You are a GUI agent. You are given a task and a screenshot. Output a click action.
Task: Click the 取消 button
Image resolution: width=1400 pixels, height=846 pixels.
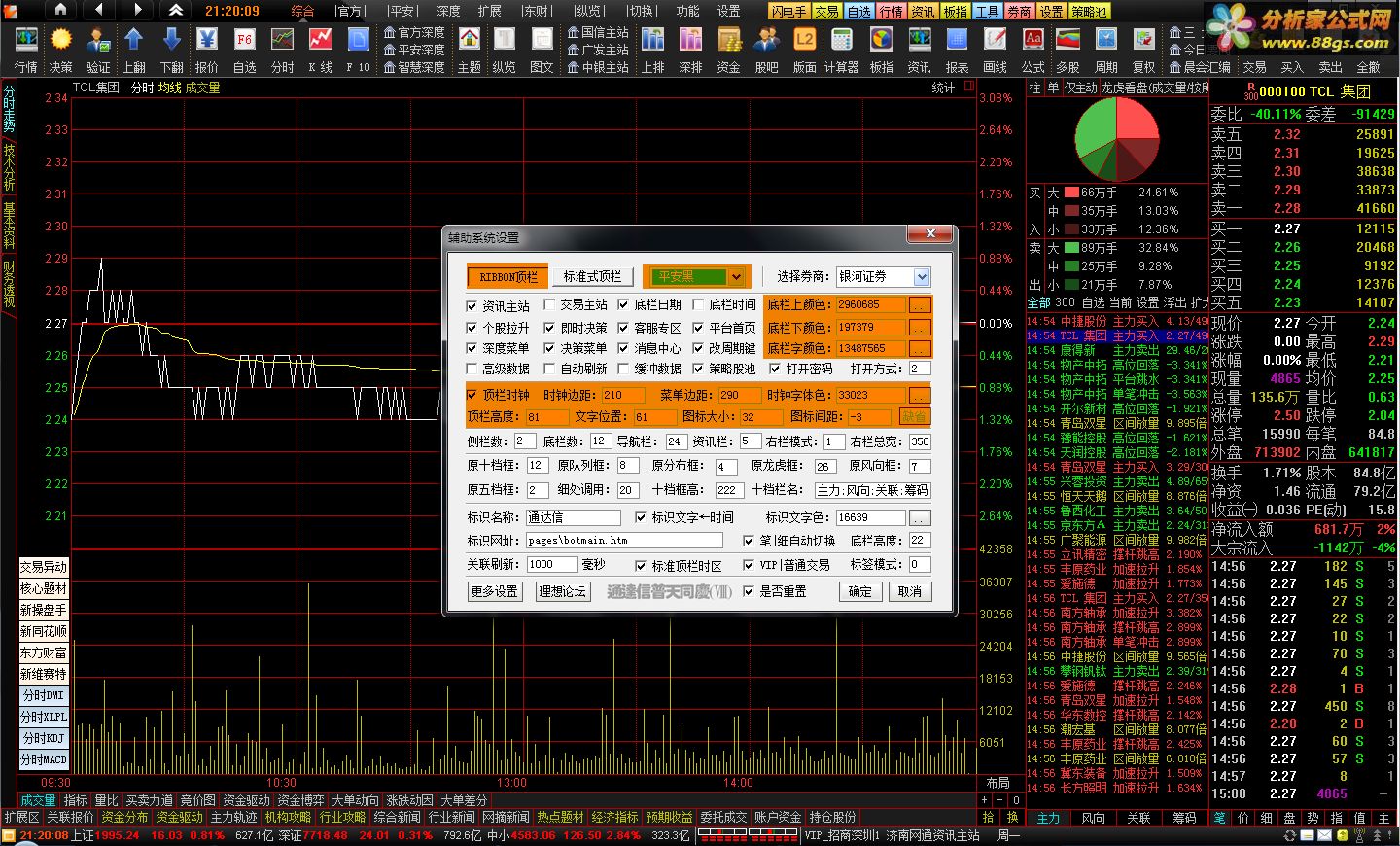click(x=909, y=591)
